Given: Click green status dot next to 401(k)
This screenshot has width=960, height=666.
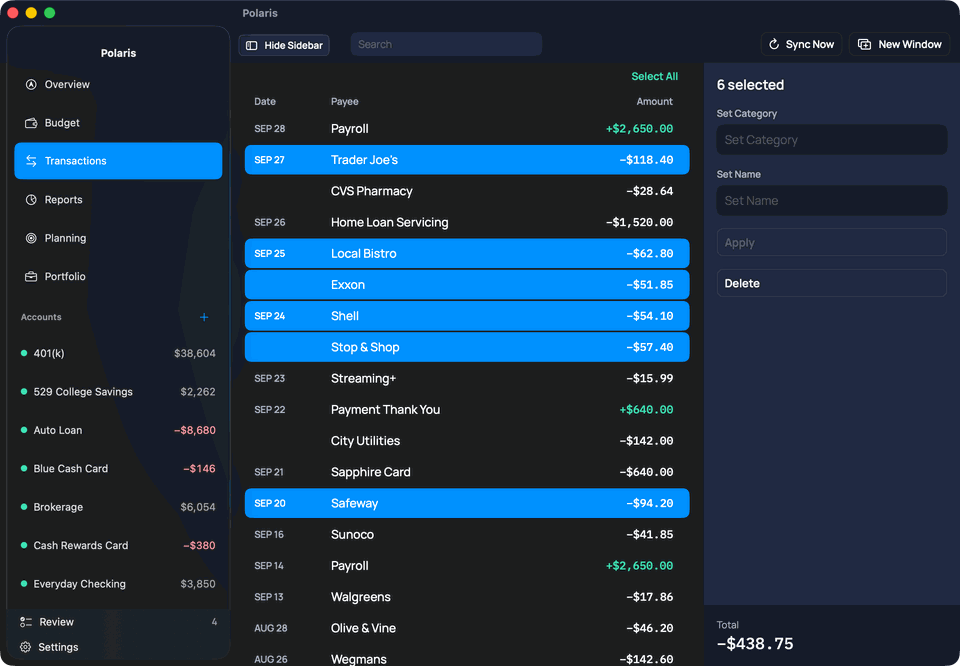Looking at the screenshot, I should pos(24,353).
